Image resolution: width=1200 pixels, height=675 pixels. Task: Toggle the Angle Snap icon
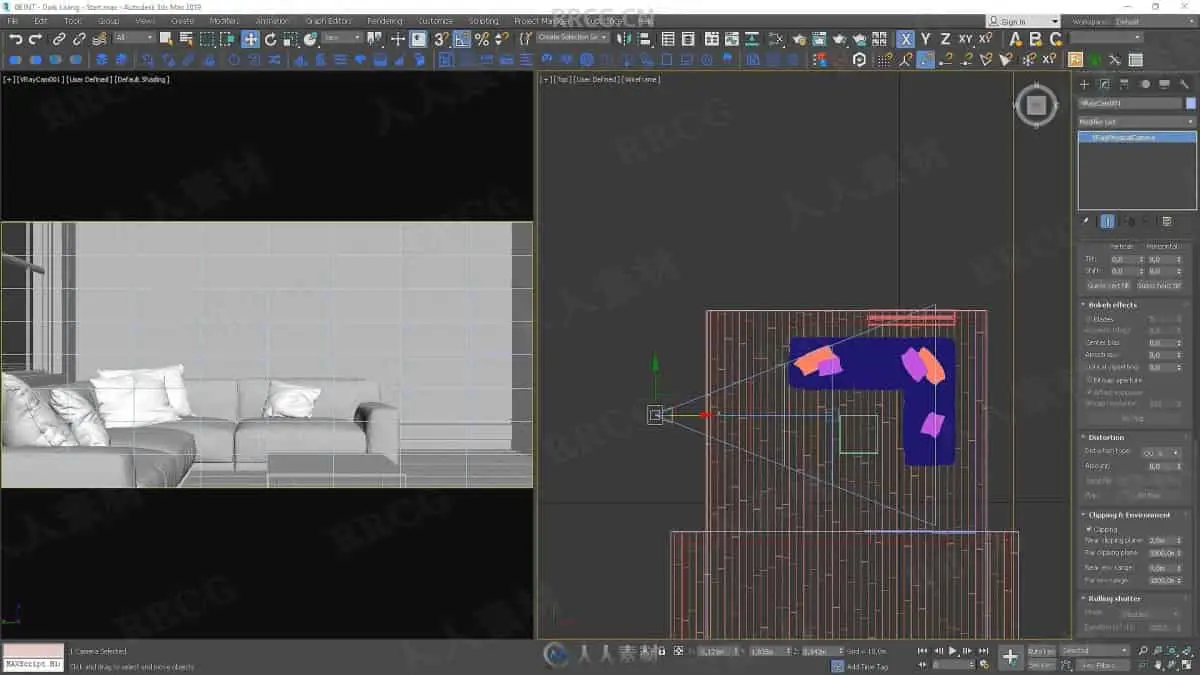coord(461,39)
